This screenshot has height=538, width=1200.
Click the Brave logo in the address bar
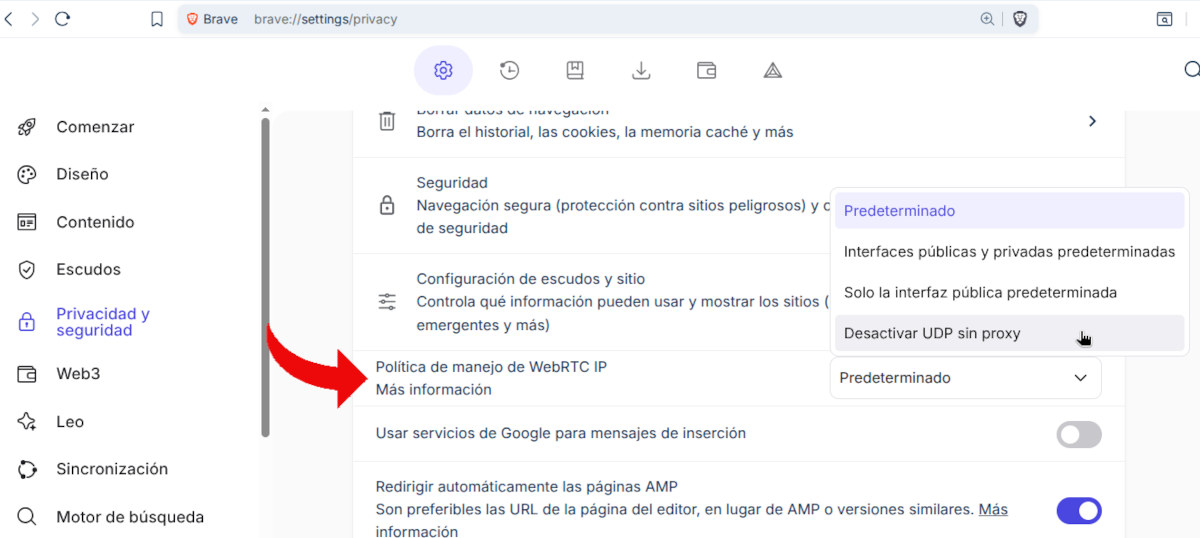192,19
